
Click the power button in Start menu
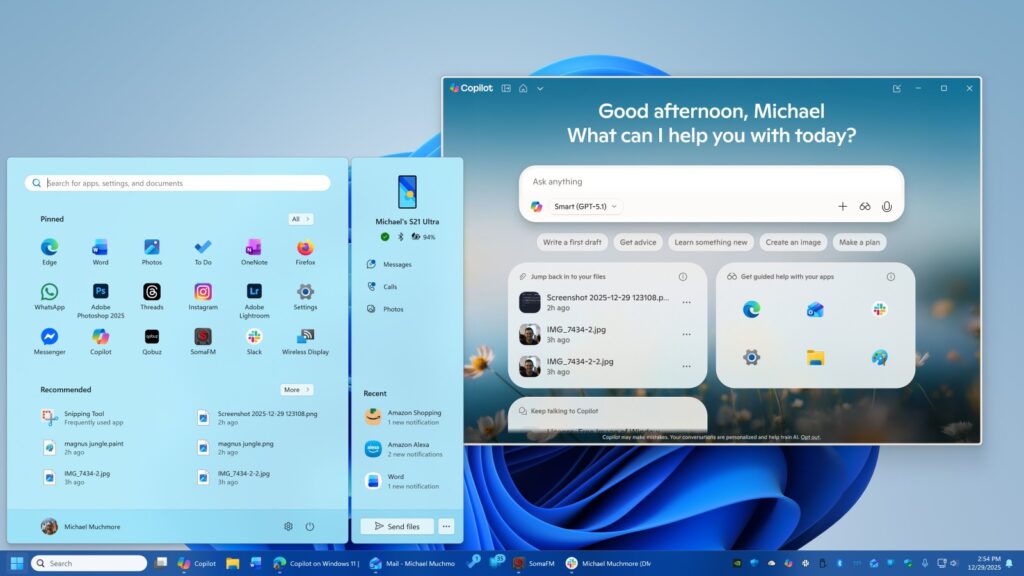(310, 526)
